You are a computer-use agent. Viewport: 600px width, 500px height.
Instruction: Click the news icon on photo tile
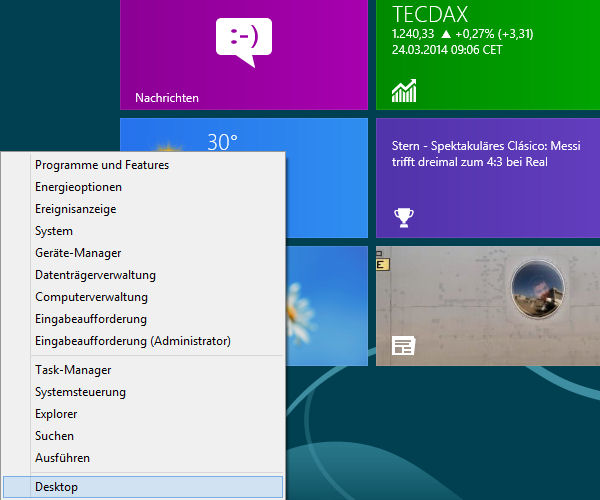click(403, 346)
